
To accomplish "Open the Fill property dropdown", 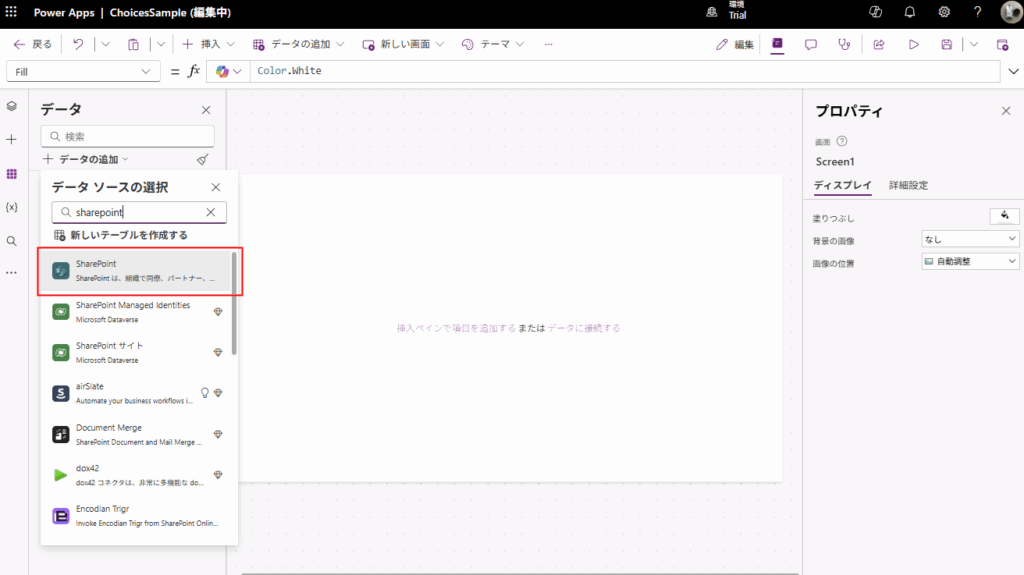I will 83,71.
